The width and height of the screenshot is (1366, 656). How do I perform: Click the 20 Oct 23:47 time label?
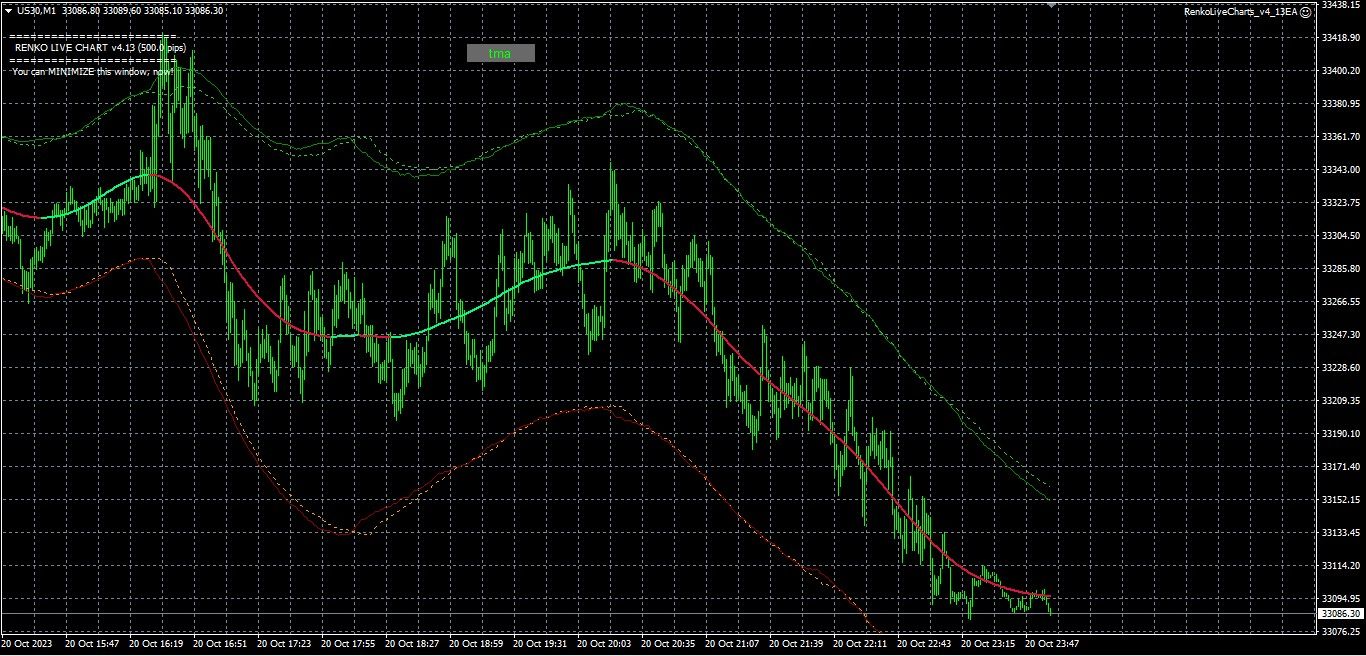click(x=1052, y=645)
